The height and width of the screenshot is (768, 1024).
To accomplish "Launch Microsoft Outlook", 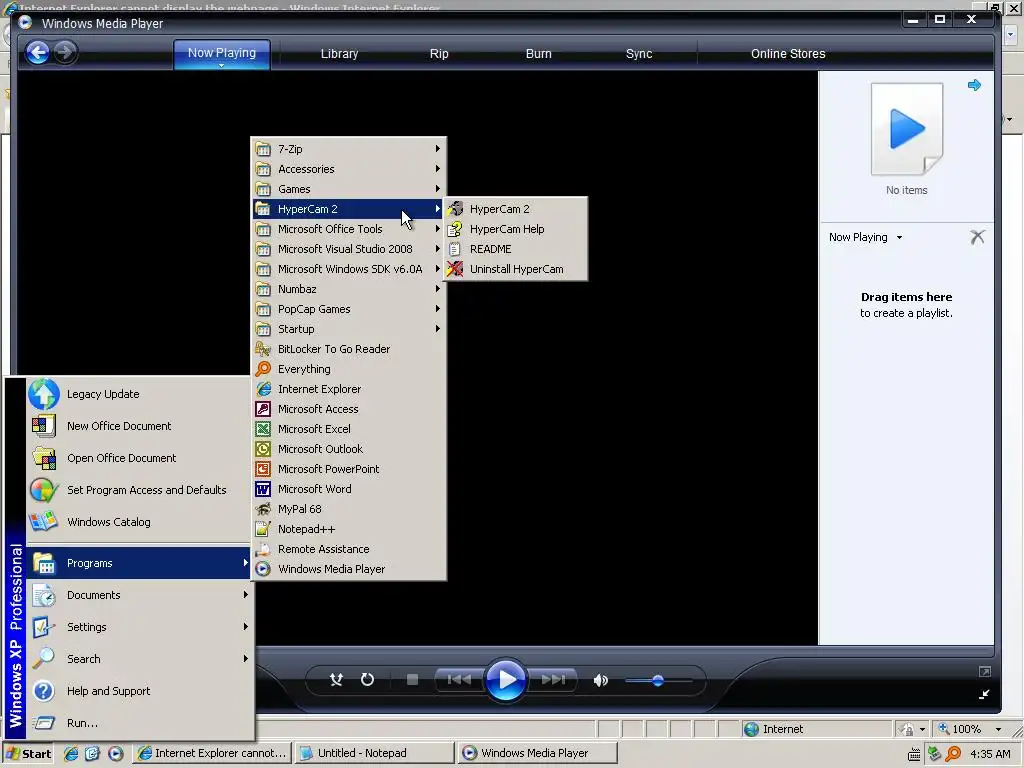I will [349, 449].
